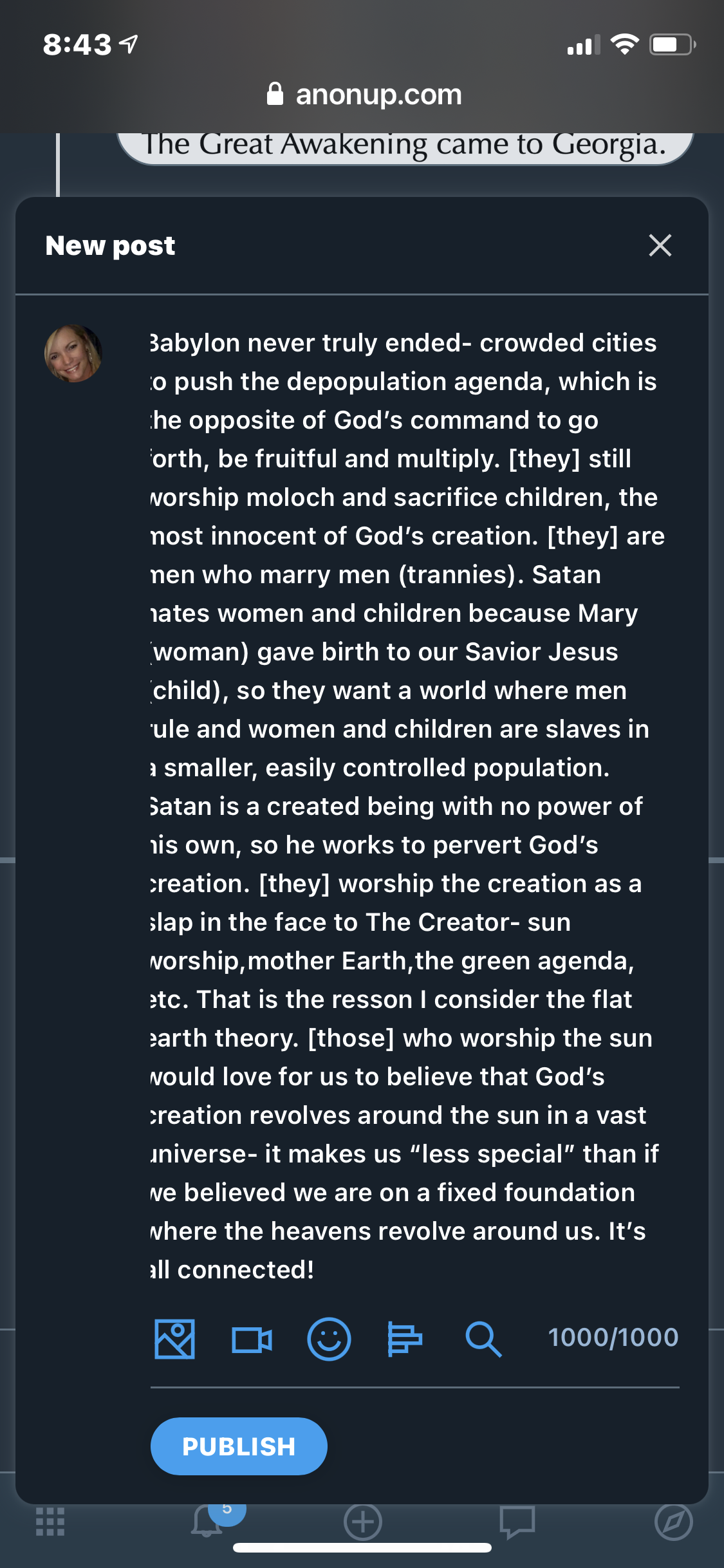The image size is (724, 1568).
Task: Attach an image to the post
Action: pos(174,1339)
